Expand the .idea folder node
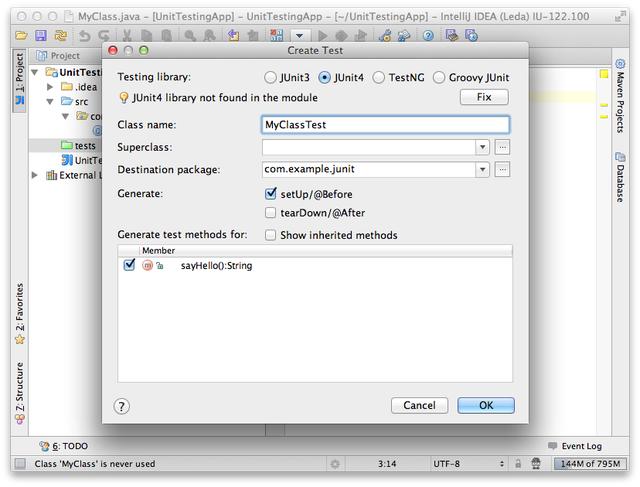The height and width of the screenshot is (487, 640). tap(50, 87)
